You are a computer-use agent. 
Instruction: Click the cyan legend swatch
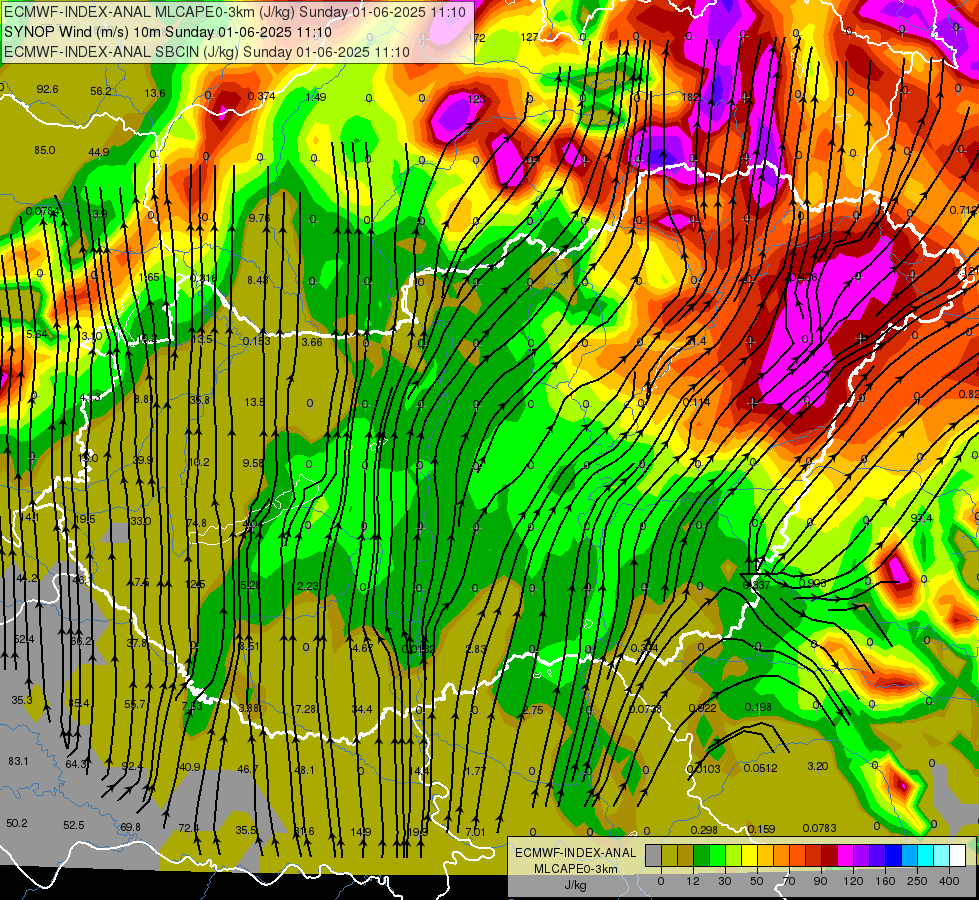(926, 855)
